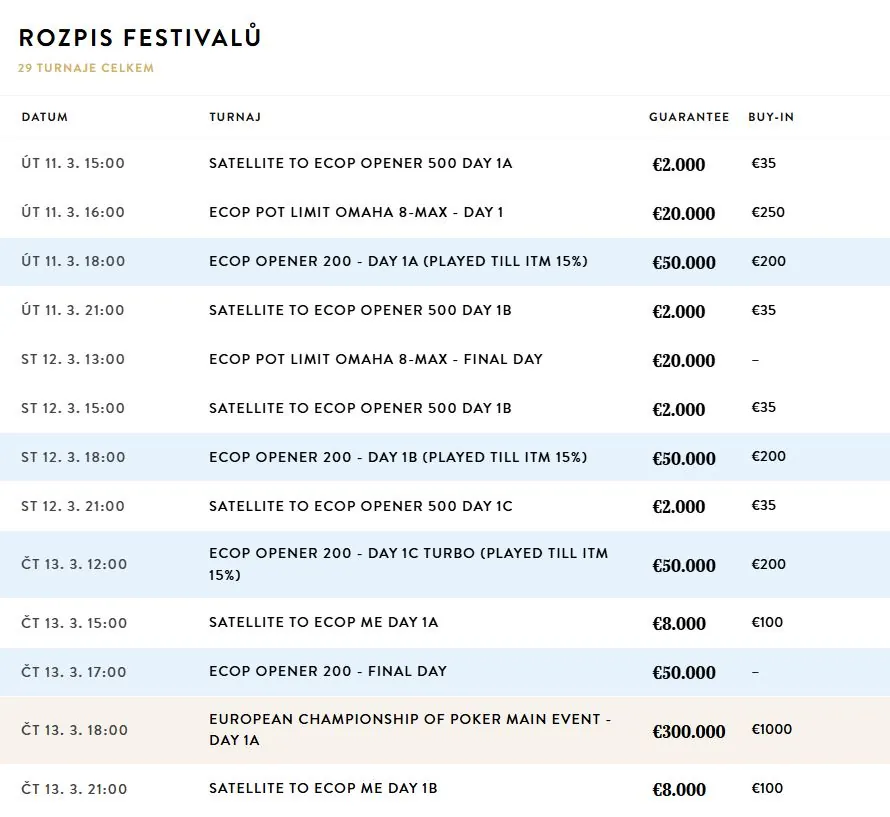Click the Rozpis Festivalů heading
Screen dimensions: 890x817
(x=140, y=37)
